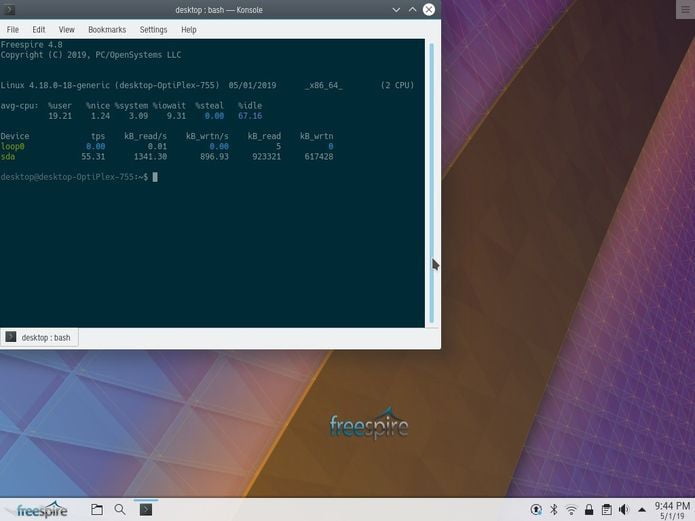695x521 pixels.
Task: Open the Help menu
Action: coord(188,30)
